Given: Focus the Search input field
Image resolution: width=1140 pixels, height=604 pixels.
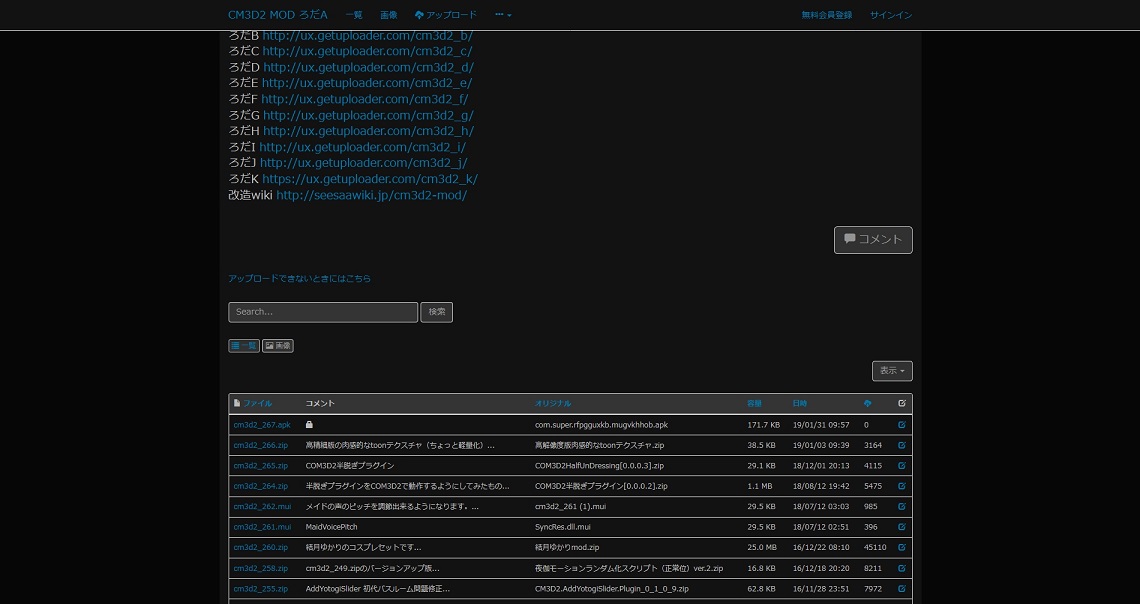Looking at the screenshot, I should tap(323, 312).
